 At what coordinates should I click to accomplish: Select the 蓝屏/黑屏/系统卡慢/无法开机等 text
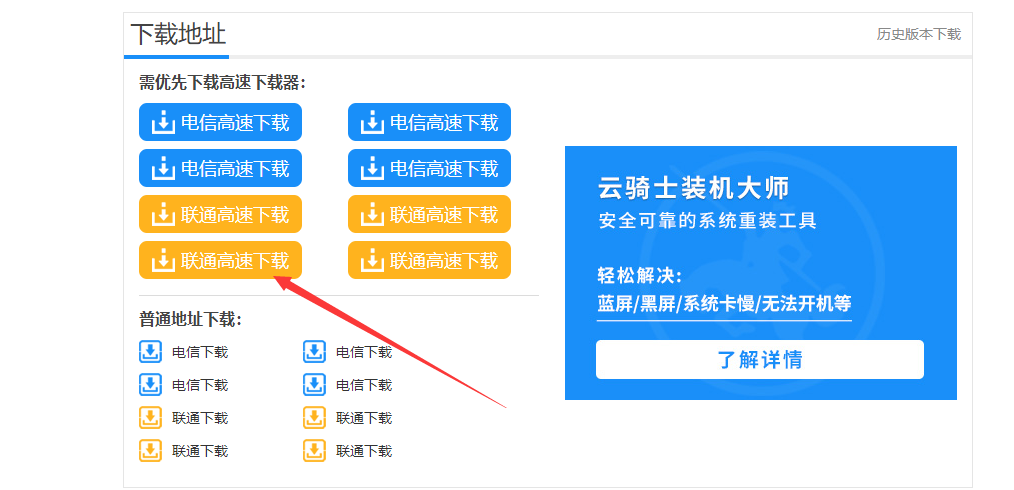(724, 303)
